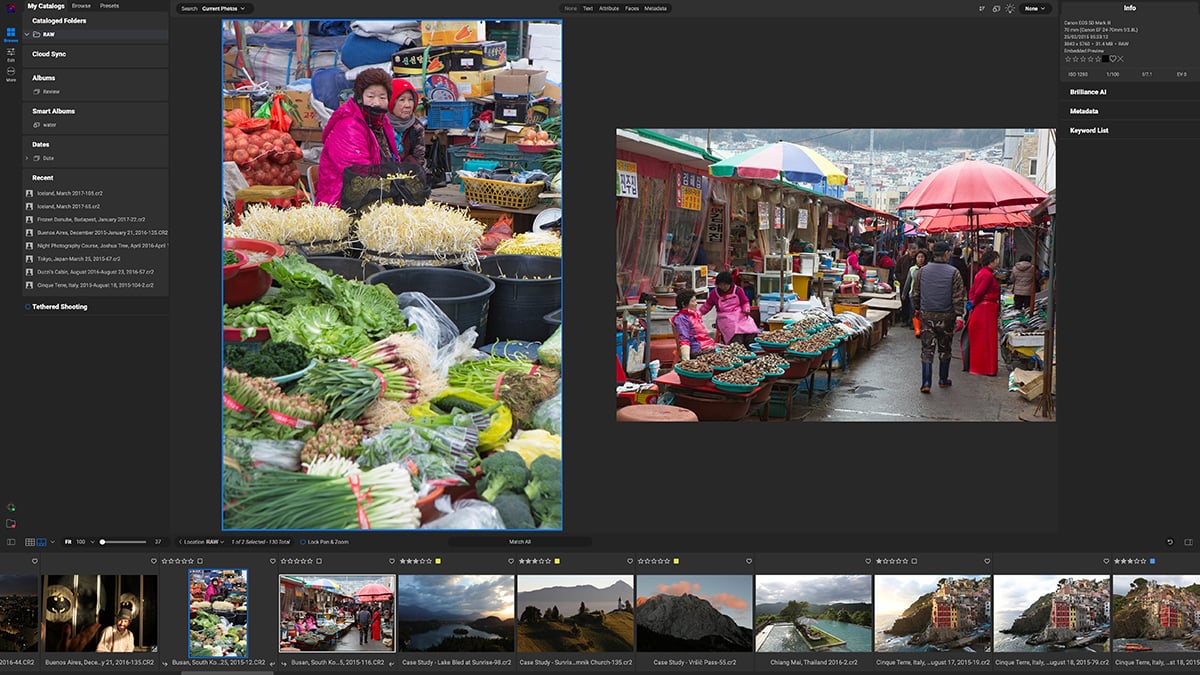
Task: Enable Lock Pan & Zoom checkbox
Action: click(303, 542)
